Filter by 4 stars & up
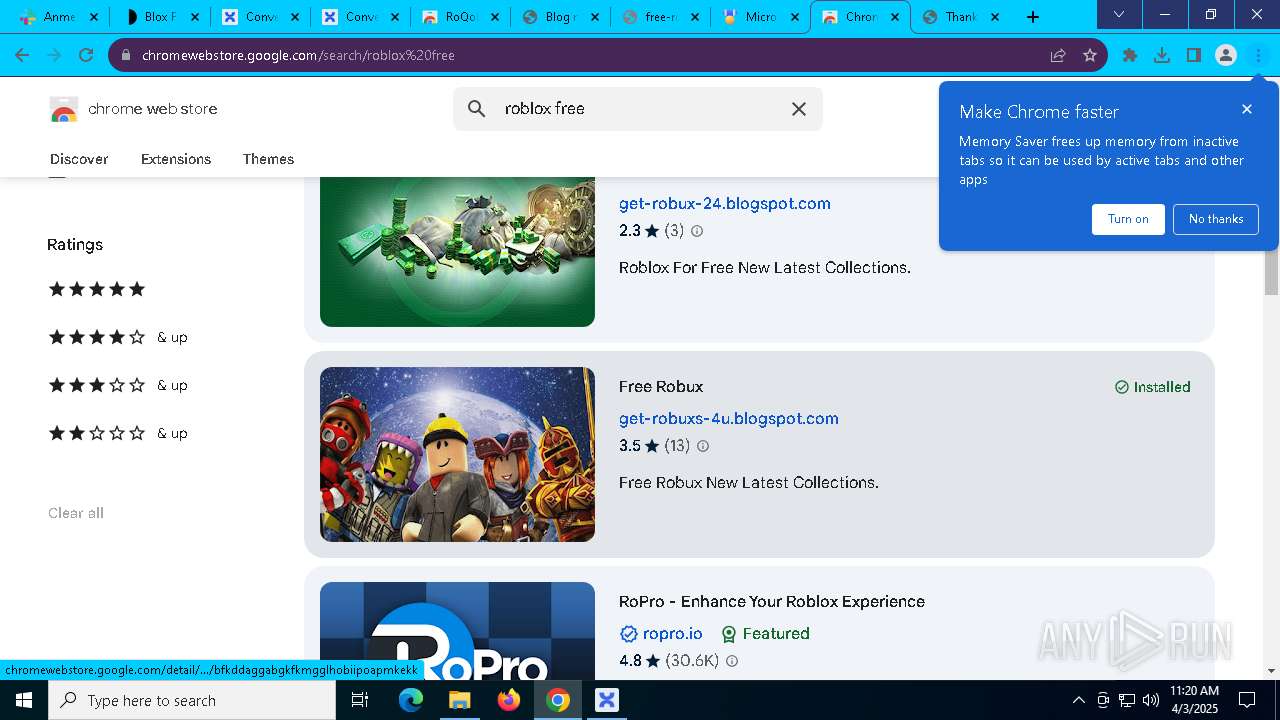This screenshot has height=720, width=1280. tap(118, 337)
